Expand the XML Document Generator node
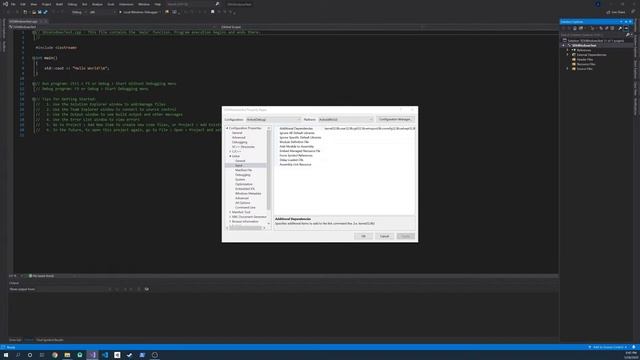640x360 pixels. pos(230,217)
